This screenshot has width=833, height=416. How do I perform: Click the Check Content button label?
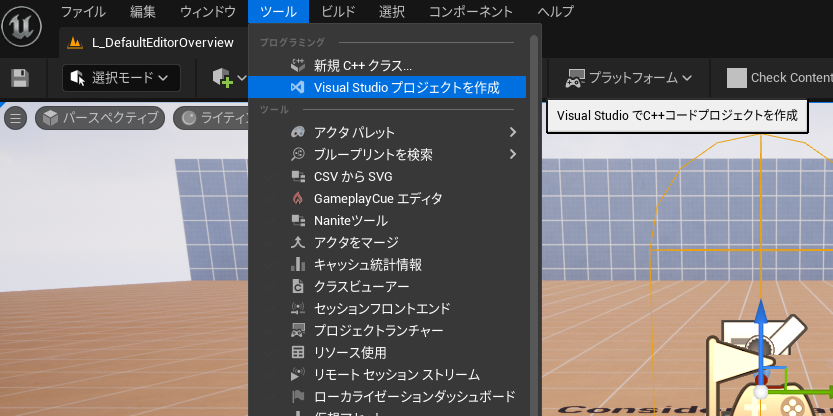(x=792, y=78)
